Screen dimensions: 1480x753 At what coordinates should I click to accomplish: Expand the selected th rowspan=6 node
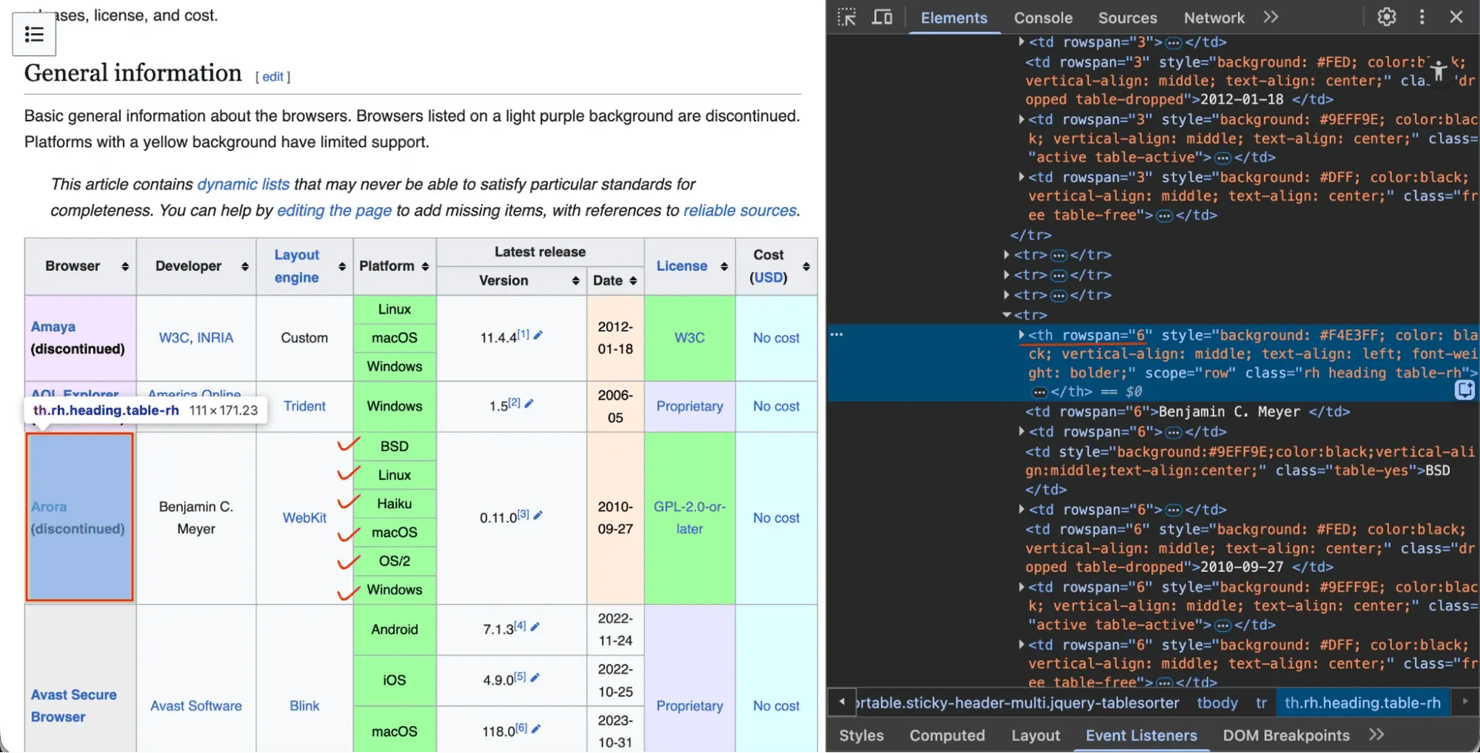tap(1021, 335)
